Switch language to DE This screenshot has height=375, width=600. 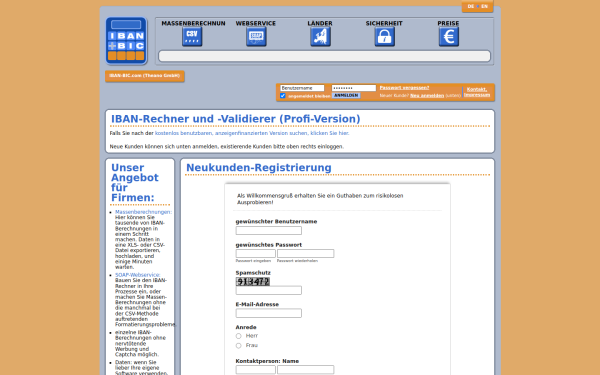(x=471, y=6)
